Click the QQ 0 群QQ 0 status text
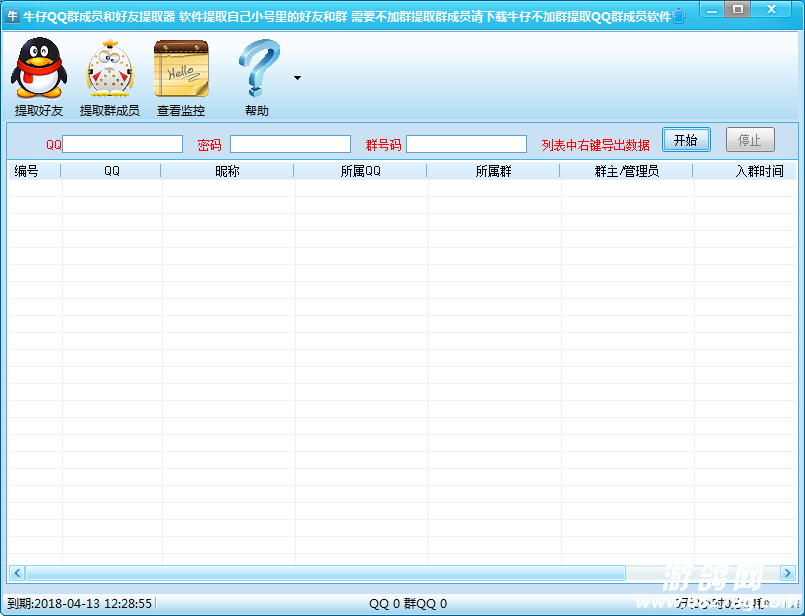Viewport: 805px width, 616px height. [408, 604]
